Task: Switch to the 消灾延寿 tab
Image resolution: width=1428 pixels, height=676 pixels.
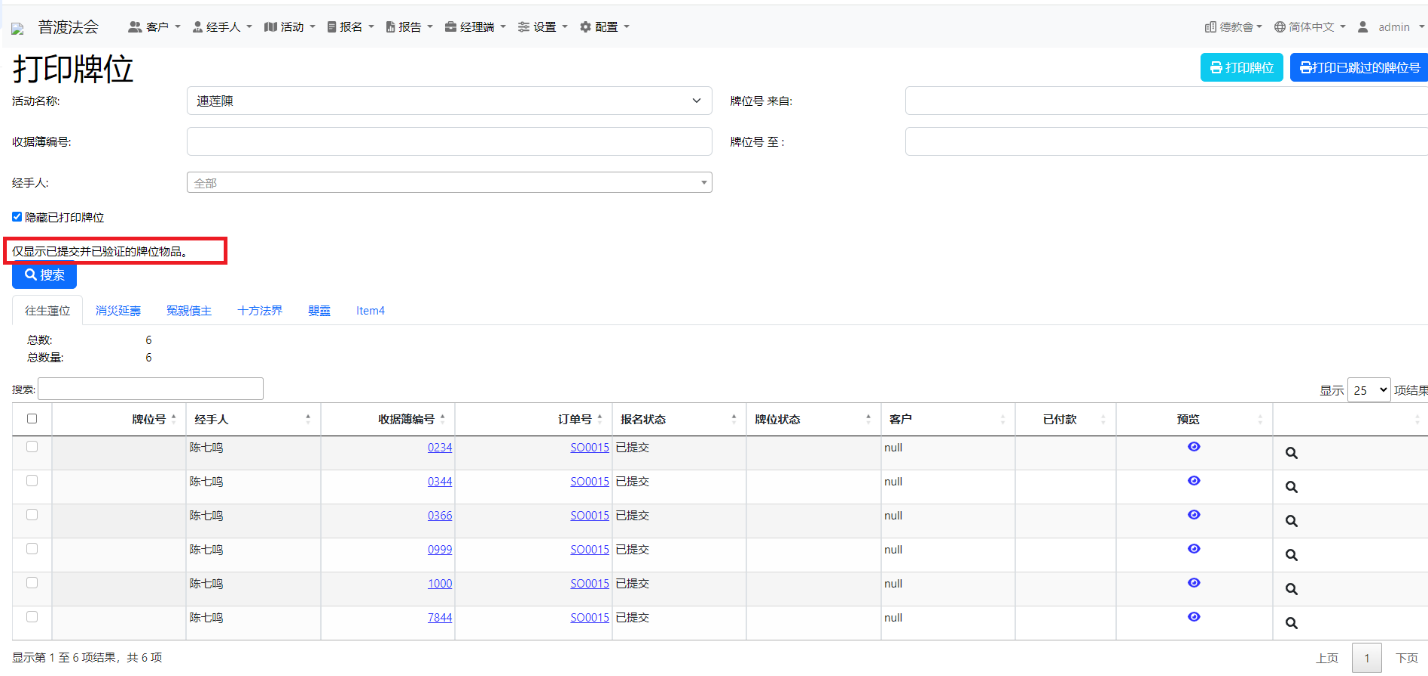Action: [117, 311]
